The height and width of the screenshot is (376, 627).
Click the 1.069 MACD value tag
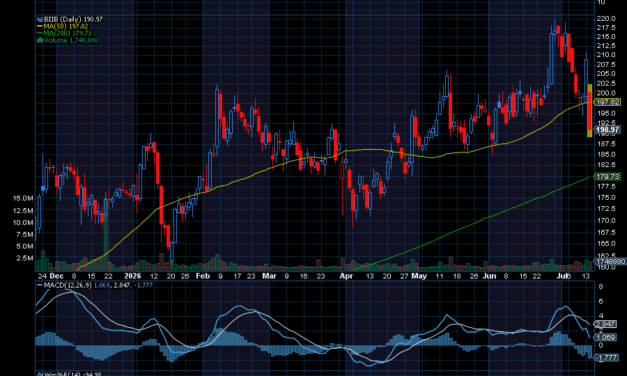pyautogui.click(x=605, y=337)
